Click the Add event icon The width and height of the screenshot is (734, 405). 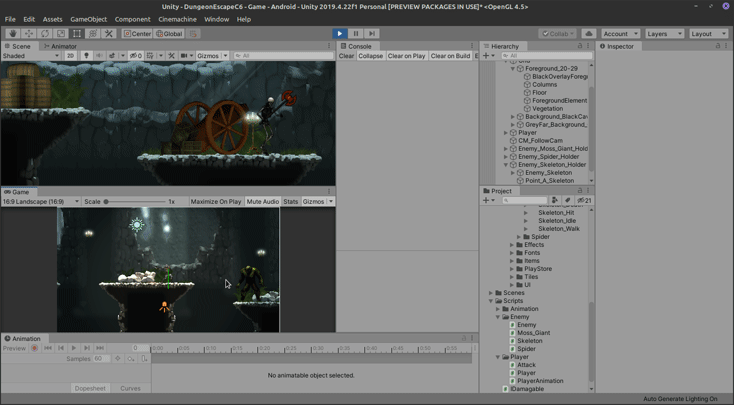point(144,359)
